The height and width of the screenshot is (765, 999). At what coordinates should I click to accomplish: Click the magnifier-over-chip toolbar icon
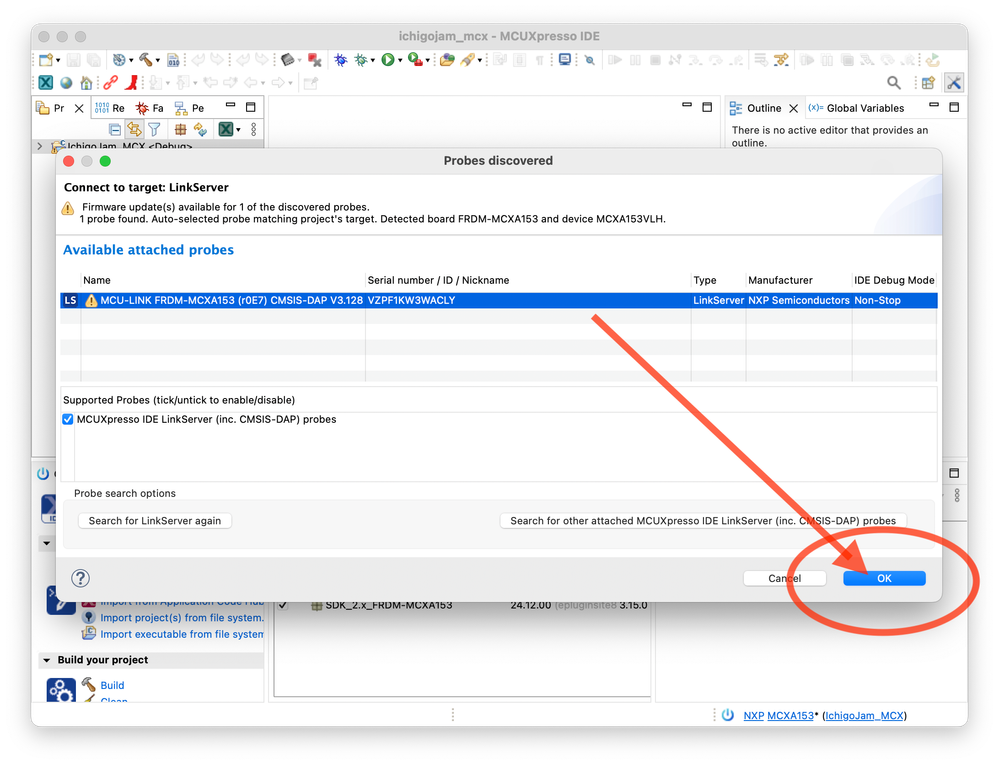[x=590, y=60]
